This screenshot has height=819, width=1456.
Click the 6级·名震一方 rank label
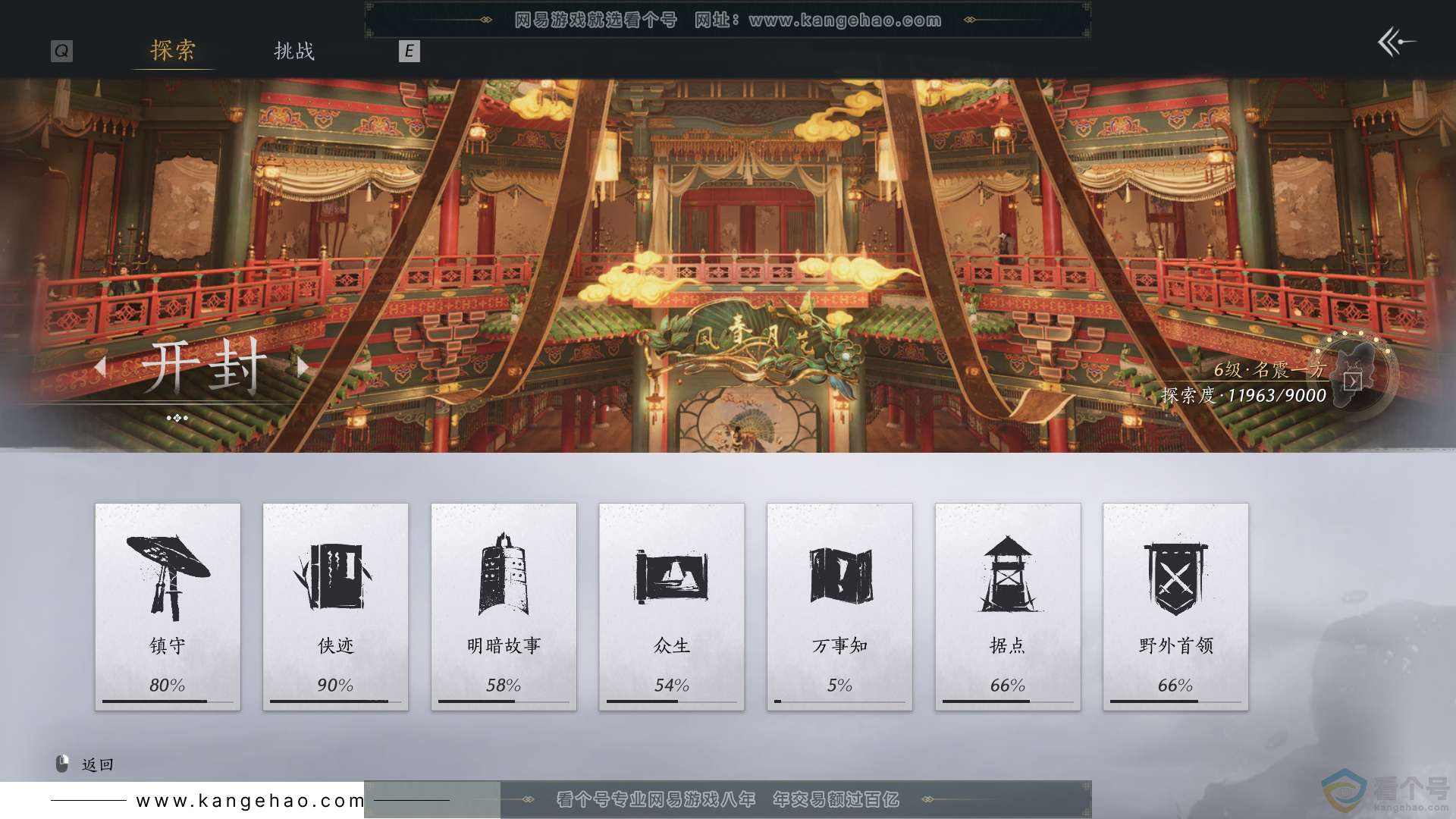[x=1269, y=370]
